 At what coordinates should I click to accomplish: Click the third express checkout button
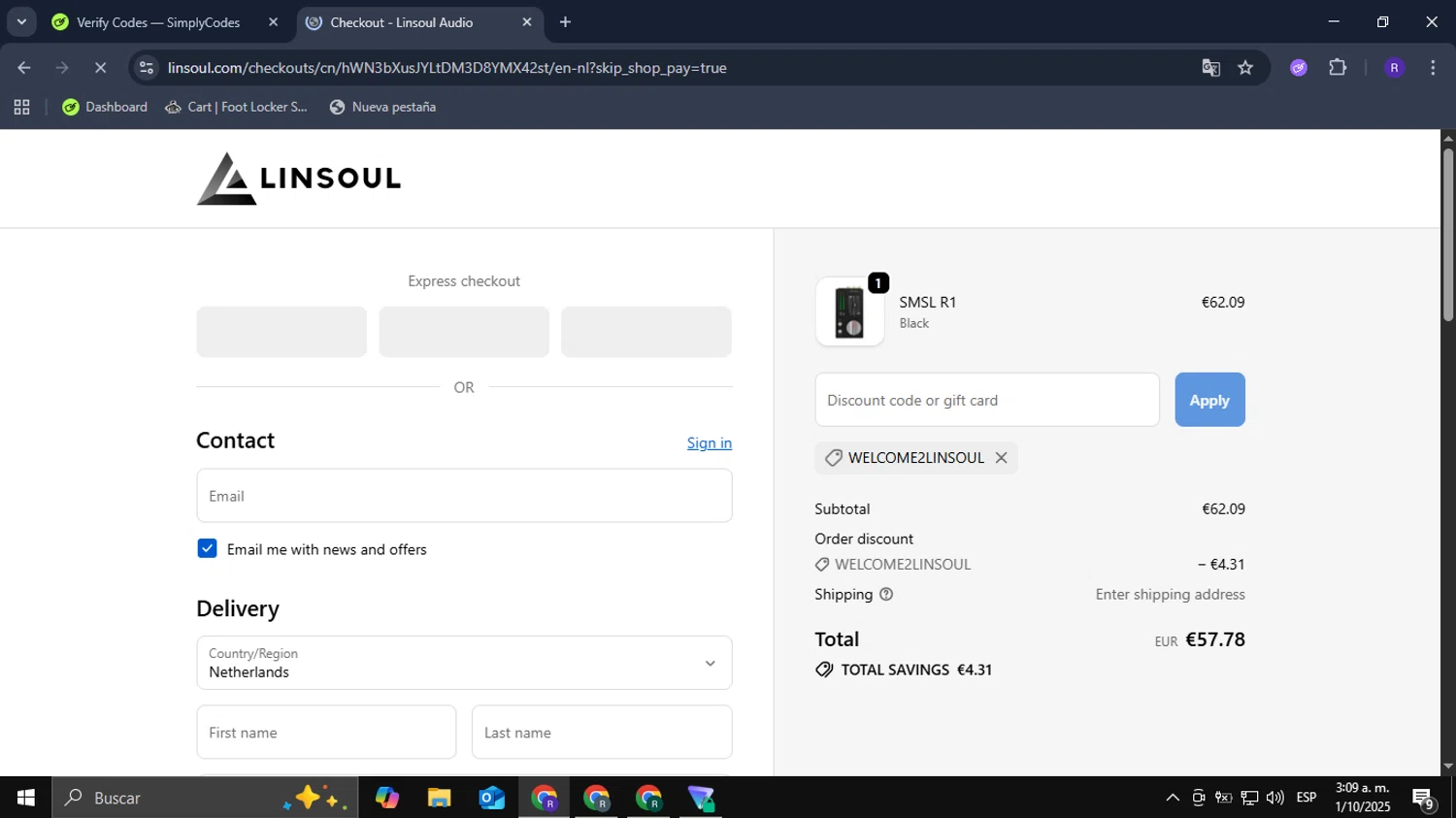[646, 332]
